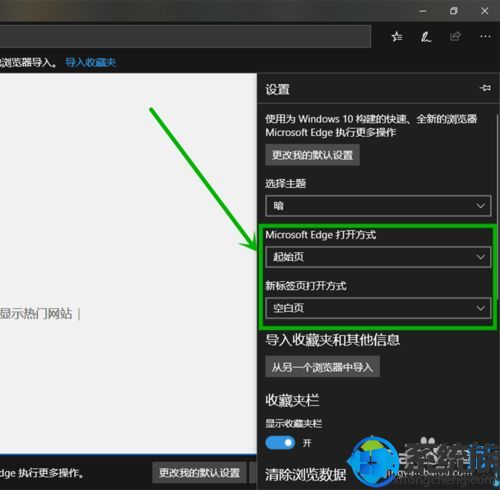Click the 设置 pane title
The height and width of the screenshot is (490, 500).
(x=277, y=89)
